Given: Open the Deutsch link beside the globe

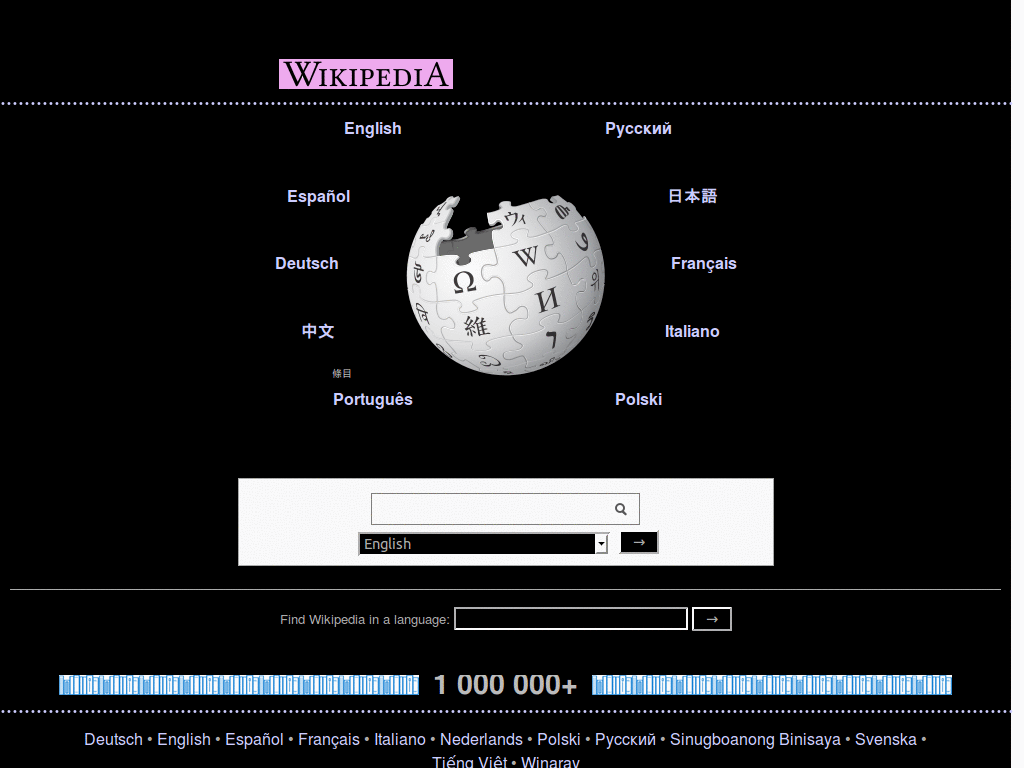Looking at the screenshot, I should 307,264.
